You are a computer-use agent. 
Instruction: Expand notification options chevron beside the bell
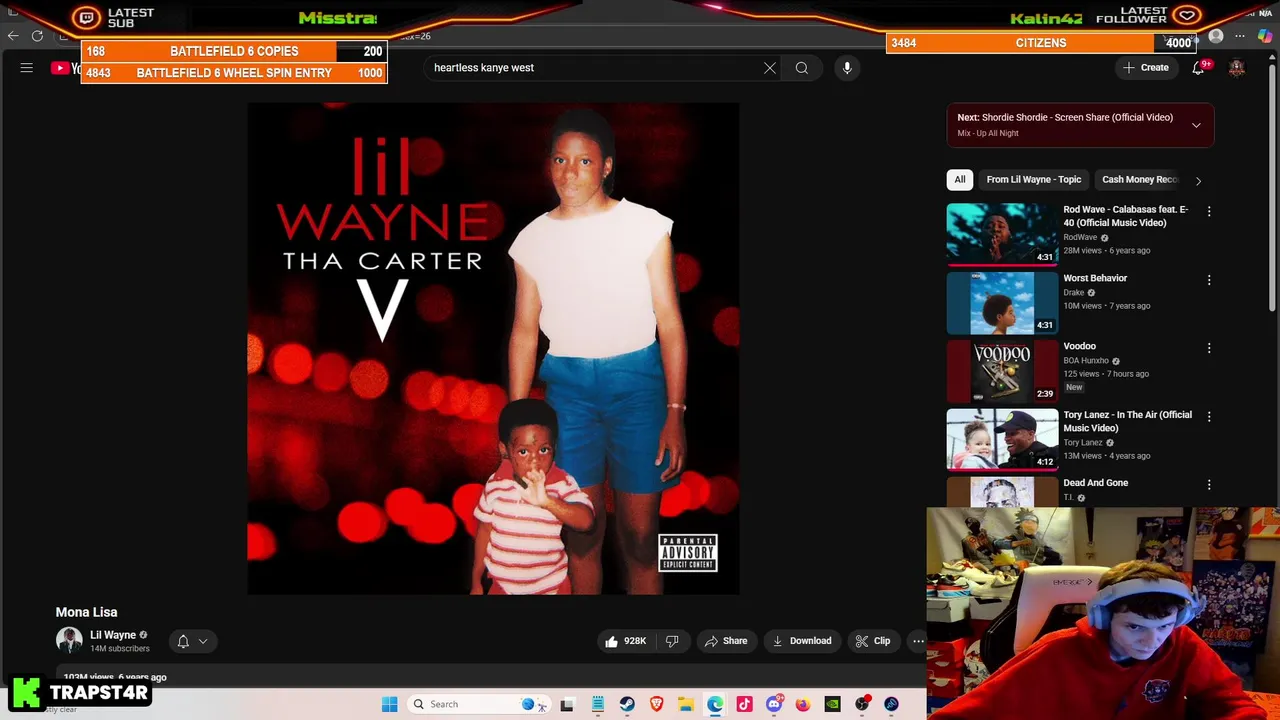coord(203,641)
